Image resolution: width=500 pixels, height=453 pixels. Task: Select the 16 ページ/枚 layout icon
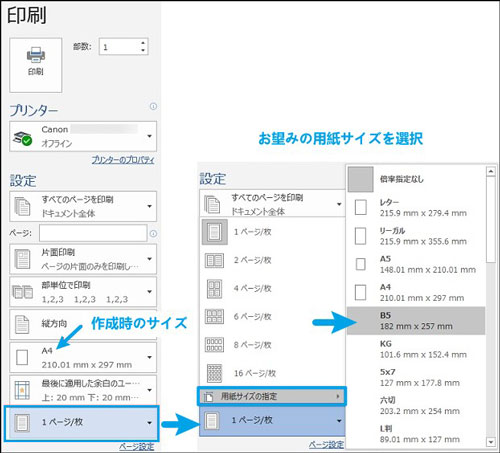point(214,373)
